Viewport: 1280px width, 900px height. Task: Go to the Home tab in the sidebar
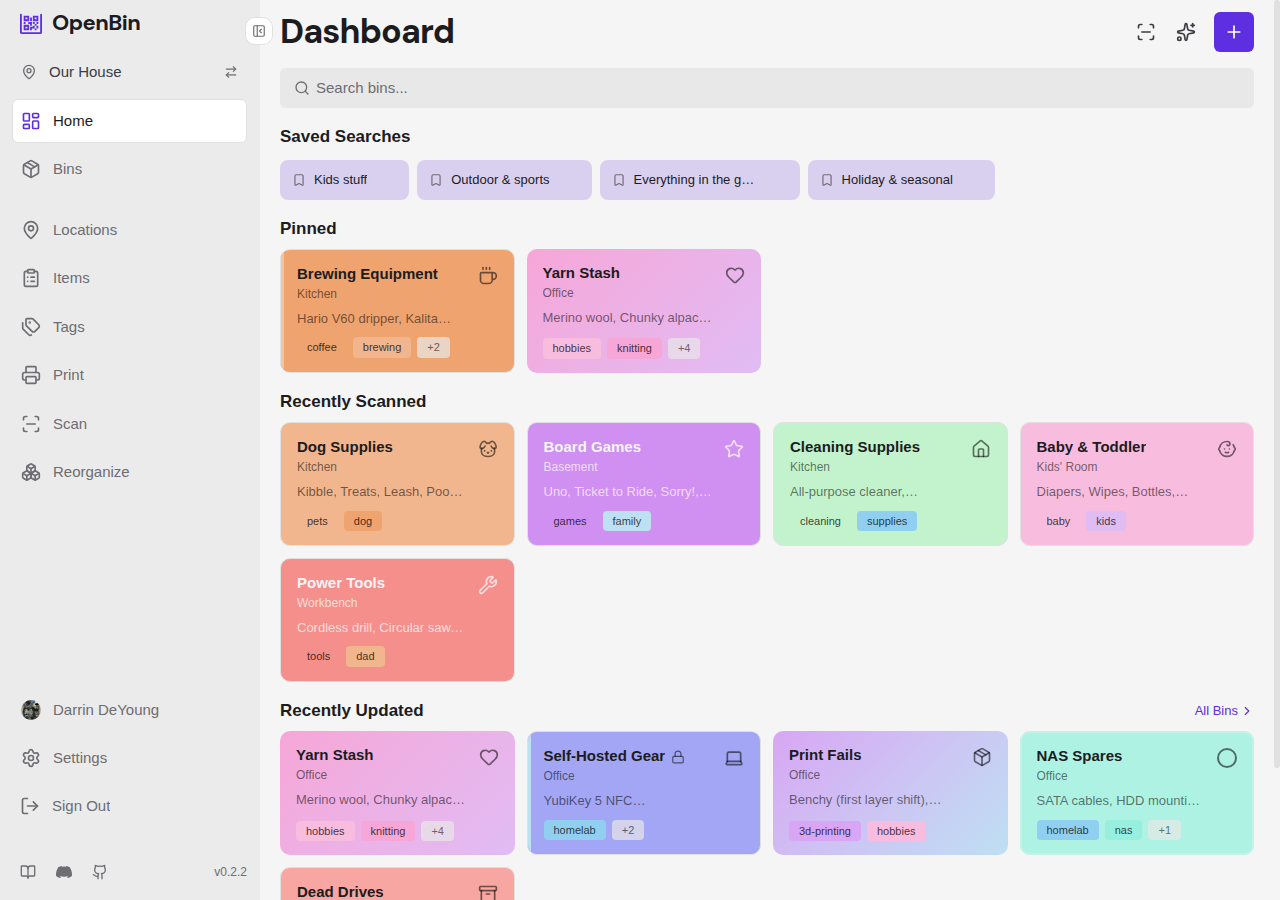[x=72, y=121]
